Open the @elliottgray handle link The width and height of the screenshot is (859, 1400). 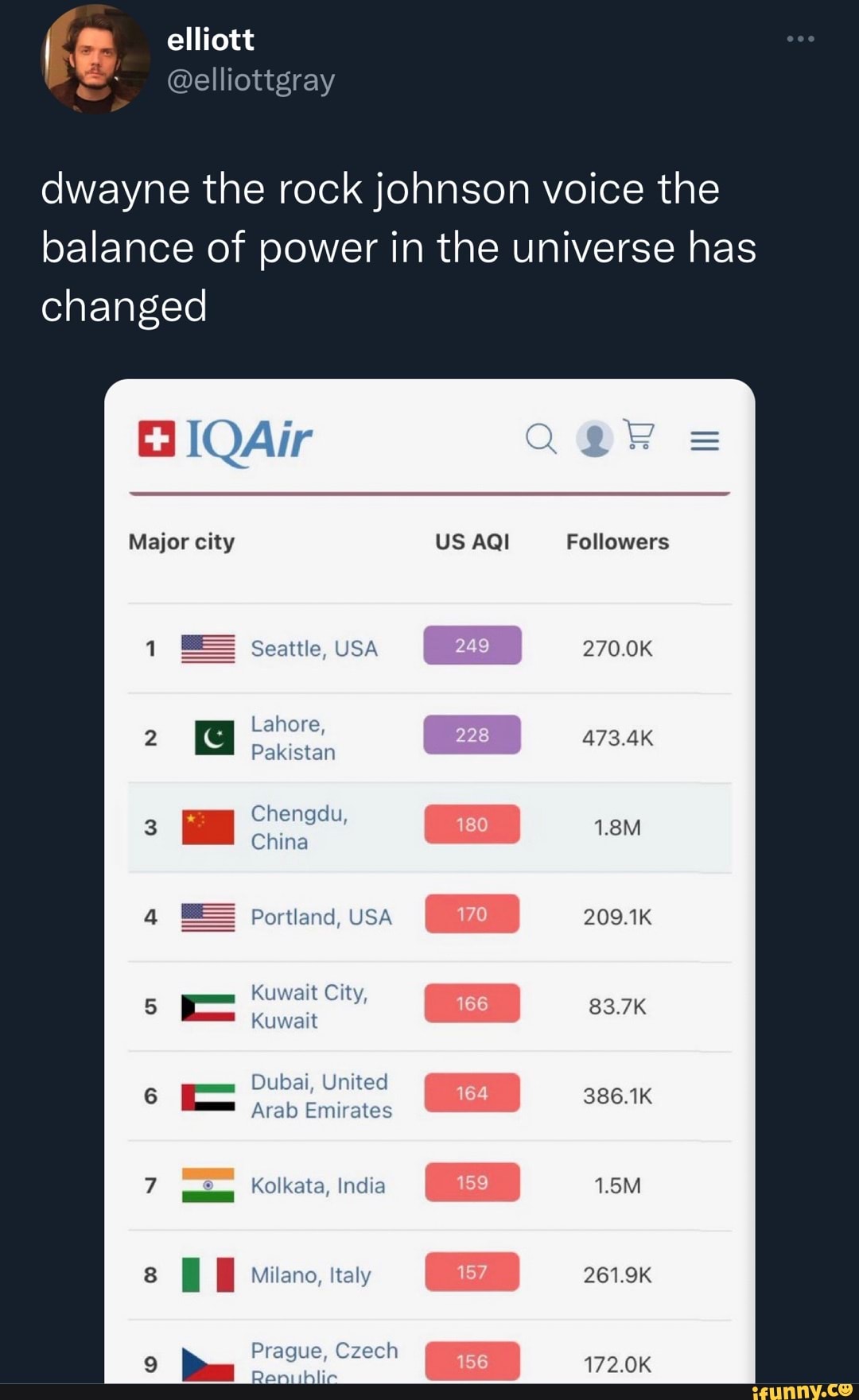251,80
